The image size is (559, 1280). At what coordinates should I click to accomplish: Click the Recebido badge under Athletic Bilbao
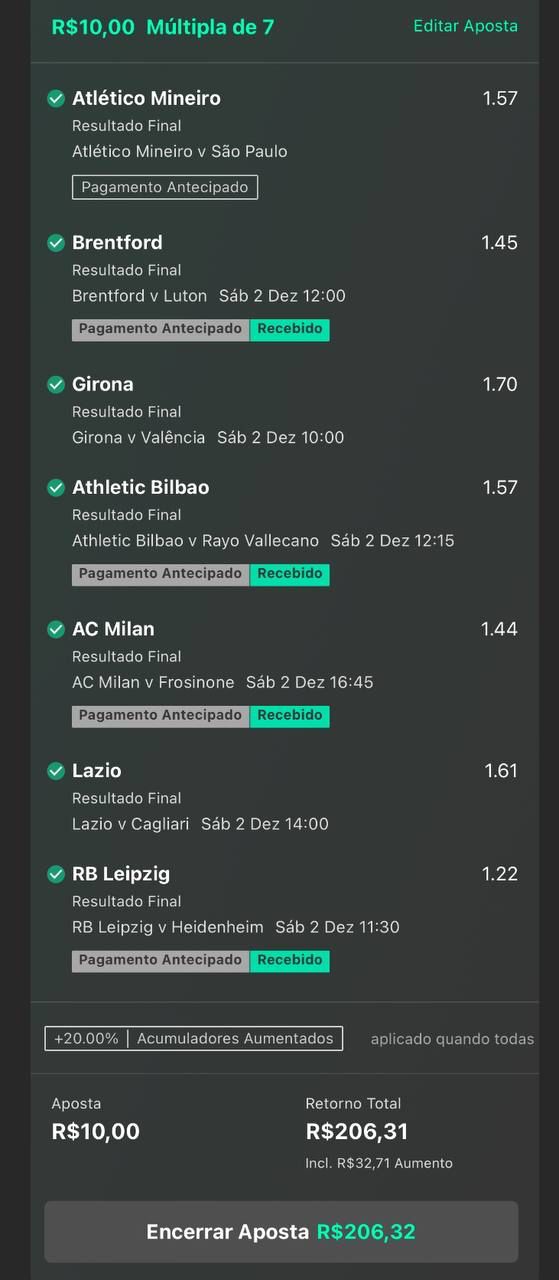pyautogui.click(x=290, y=574)
